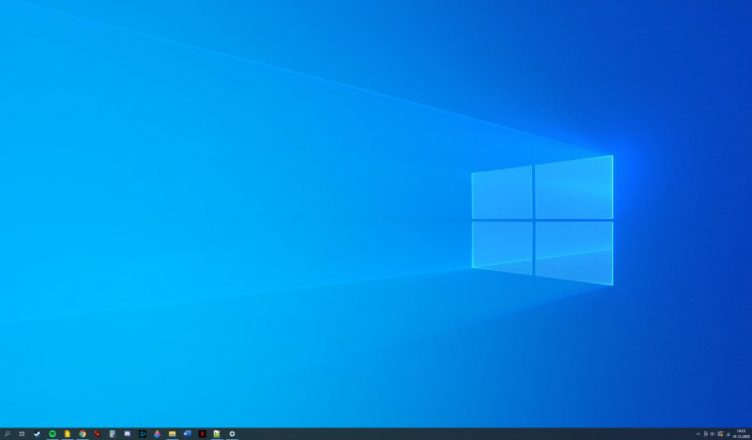
Task: Open Task View on the taskbar
Action: (22, 434)
